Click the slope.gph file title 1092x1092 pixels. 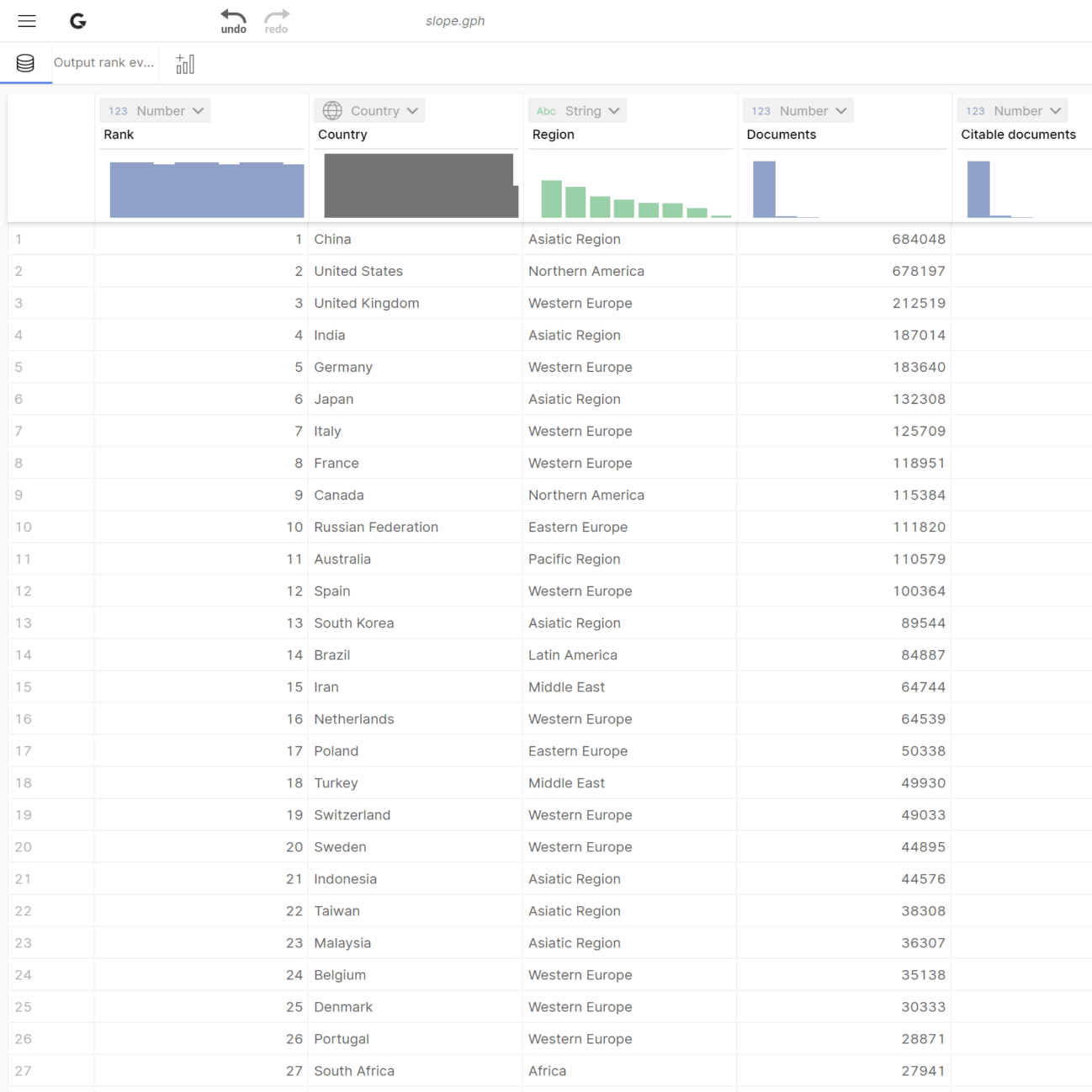pyautogui.click(x=455, y=21)
